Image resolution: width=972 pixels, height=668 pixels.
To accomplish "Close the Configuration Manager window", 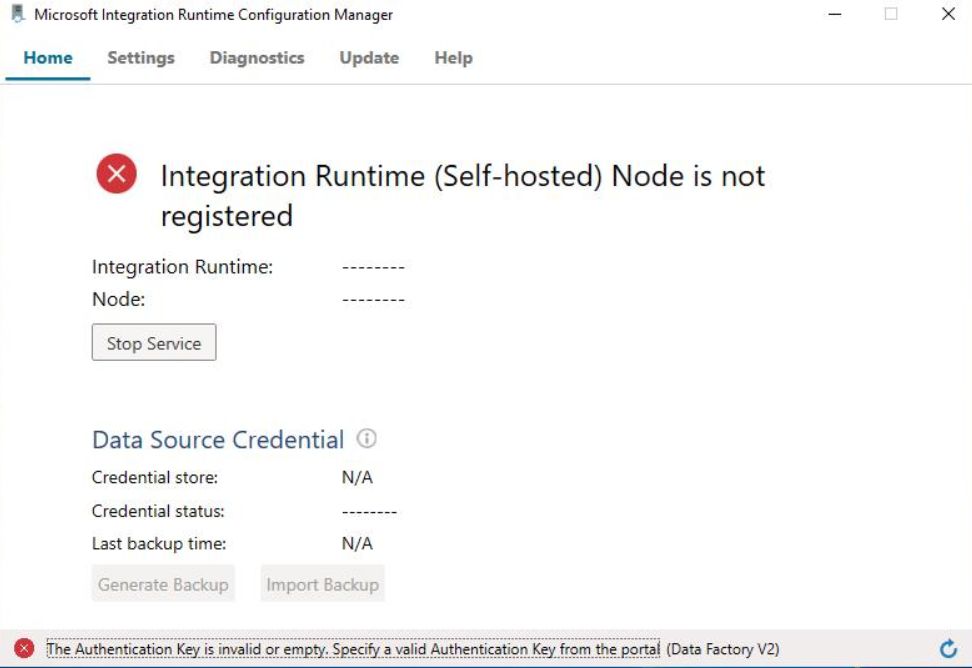I will (948, 14).
